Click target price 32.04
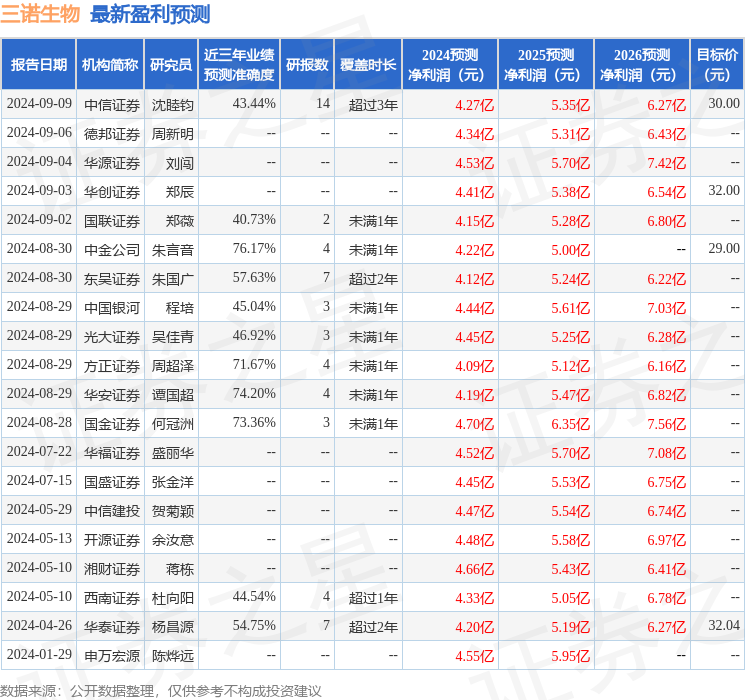The image size is (745, 700). 724,625
